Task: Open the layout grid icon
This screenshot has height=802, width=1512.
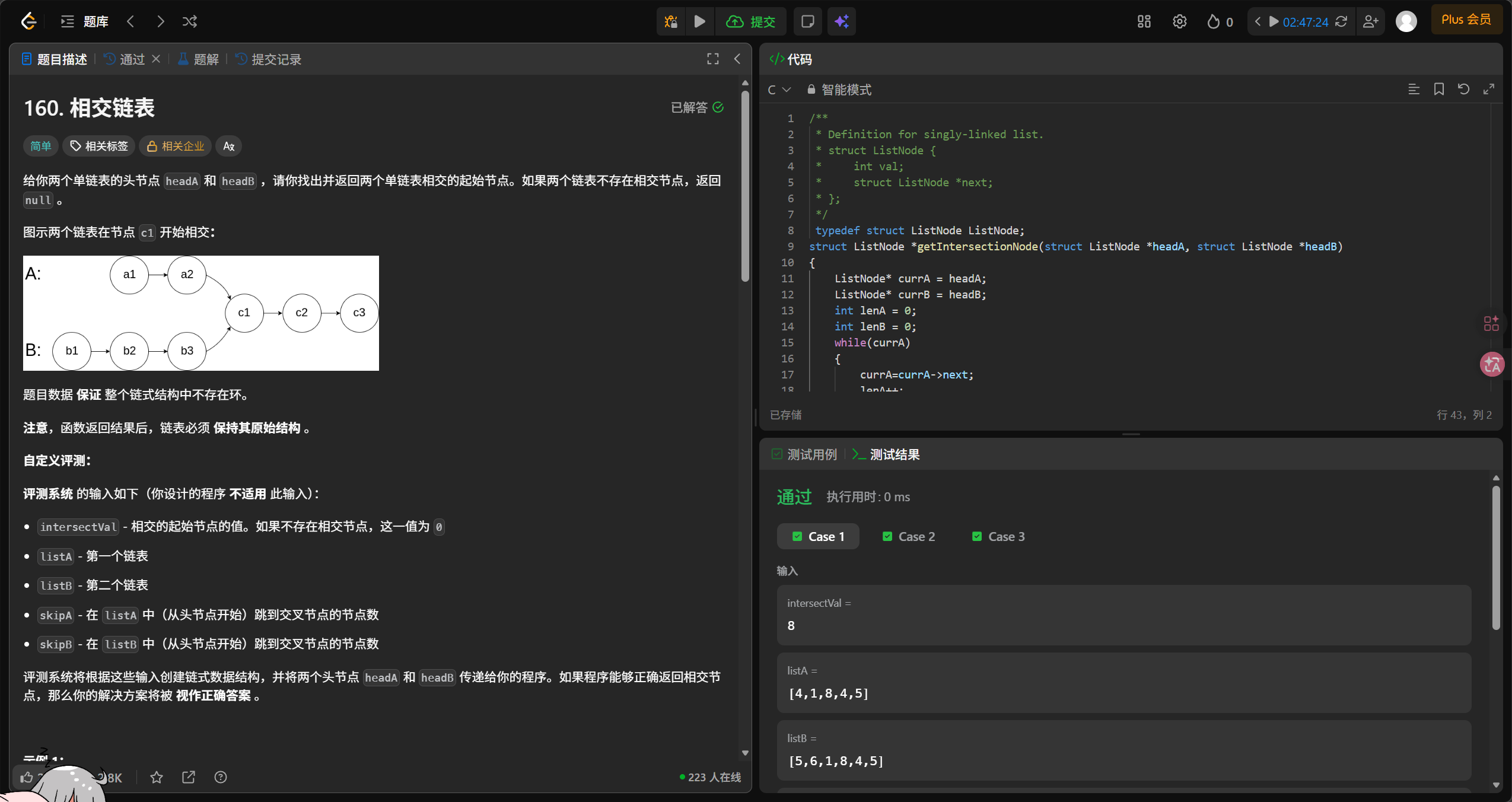Action: [x=1144, y=22]
